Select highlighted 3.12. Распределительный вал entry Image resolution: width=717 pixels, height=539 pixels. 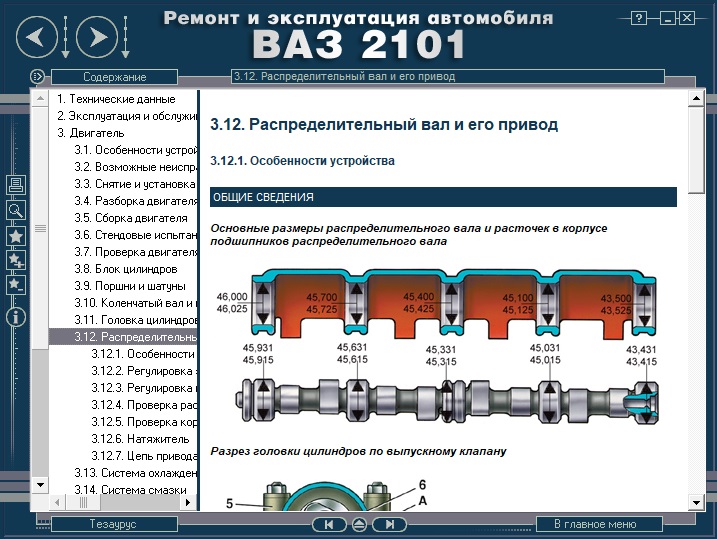tap(123, 337)
